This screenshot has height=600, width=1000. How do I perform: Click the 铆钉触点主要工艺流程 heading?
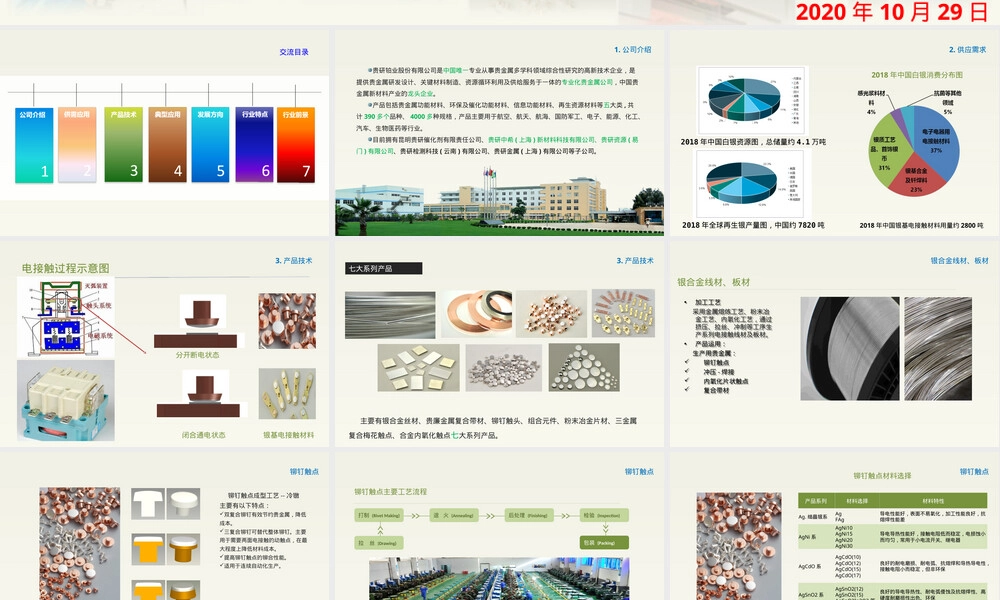390,492
